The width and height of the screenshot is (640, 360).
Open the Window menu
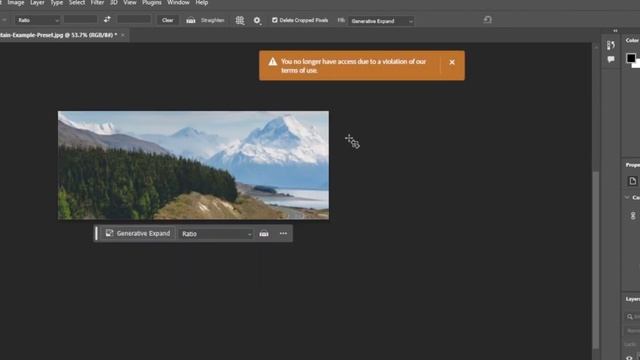point(178,2)
